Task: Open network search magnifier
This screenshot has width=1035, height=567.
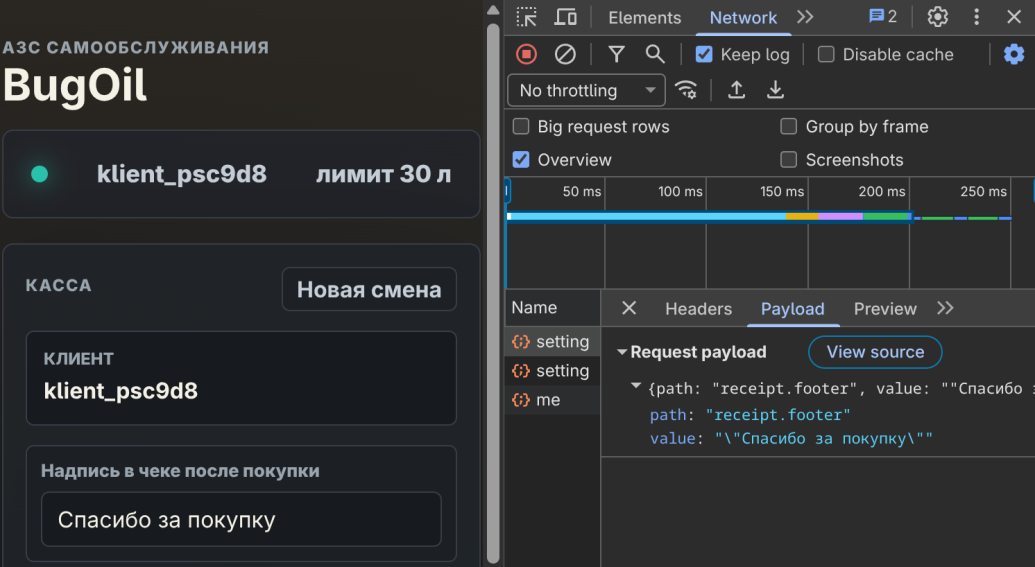Action: [655, 54]
